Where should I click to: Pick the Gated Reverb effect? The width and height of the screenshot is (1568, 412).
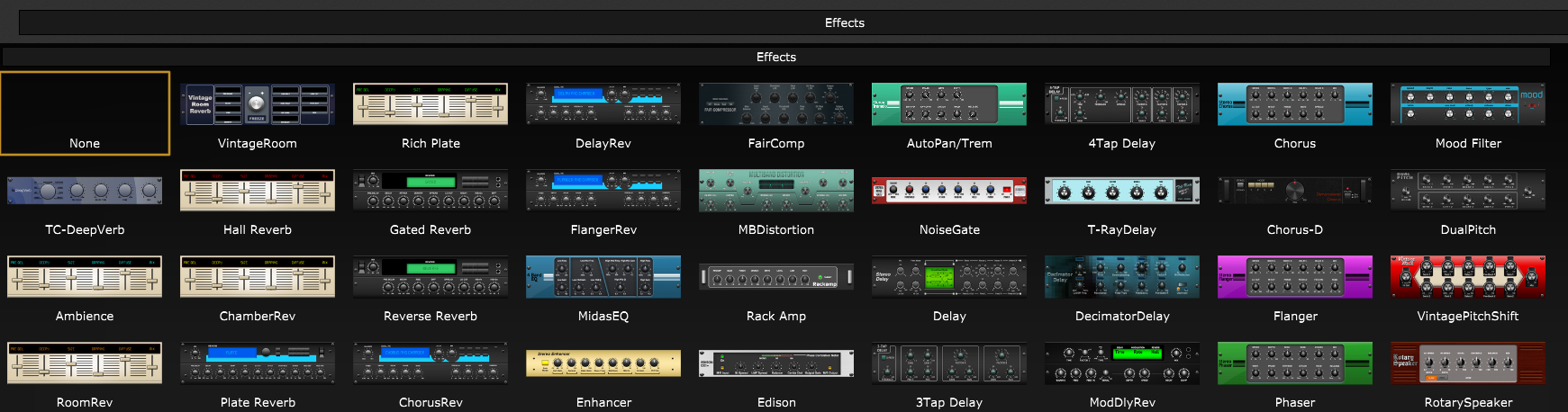pyautogui.click(x=431, y=200)
